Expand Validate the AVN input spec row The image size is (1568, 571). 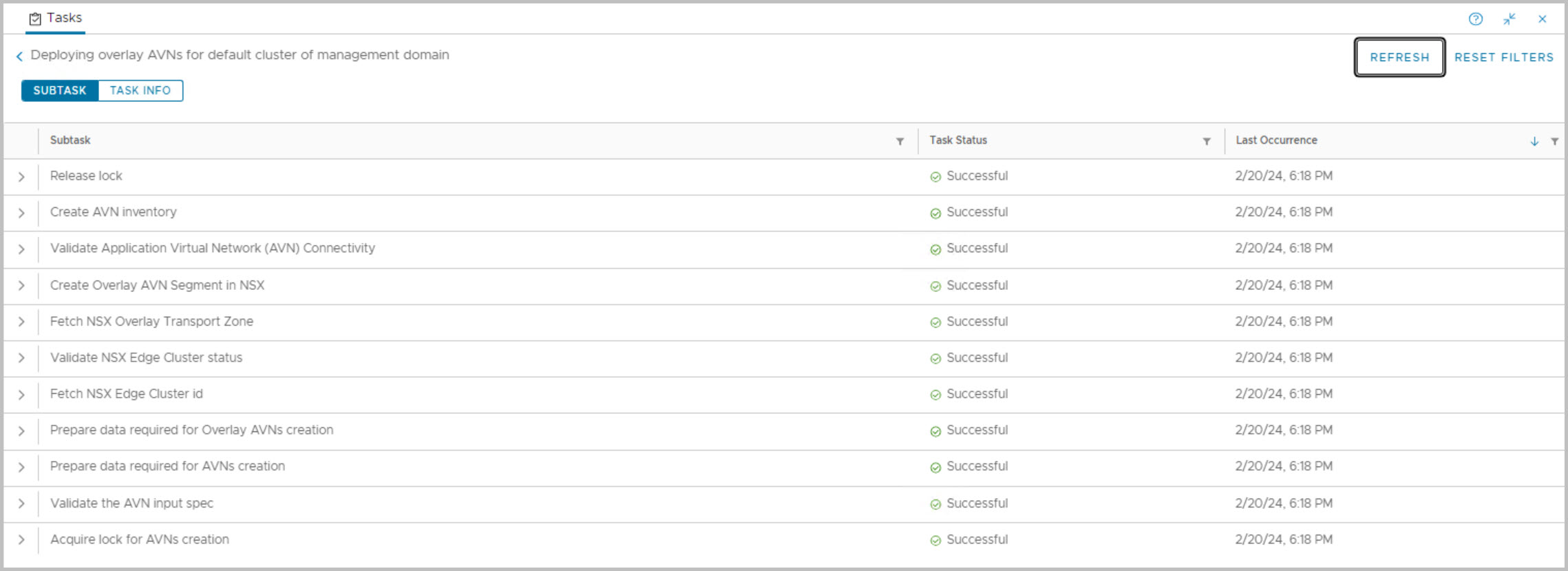[21, 503]
